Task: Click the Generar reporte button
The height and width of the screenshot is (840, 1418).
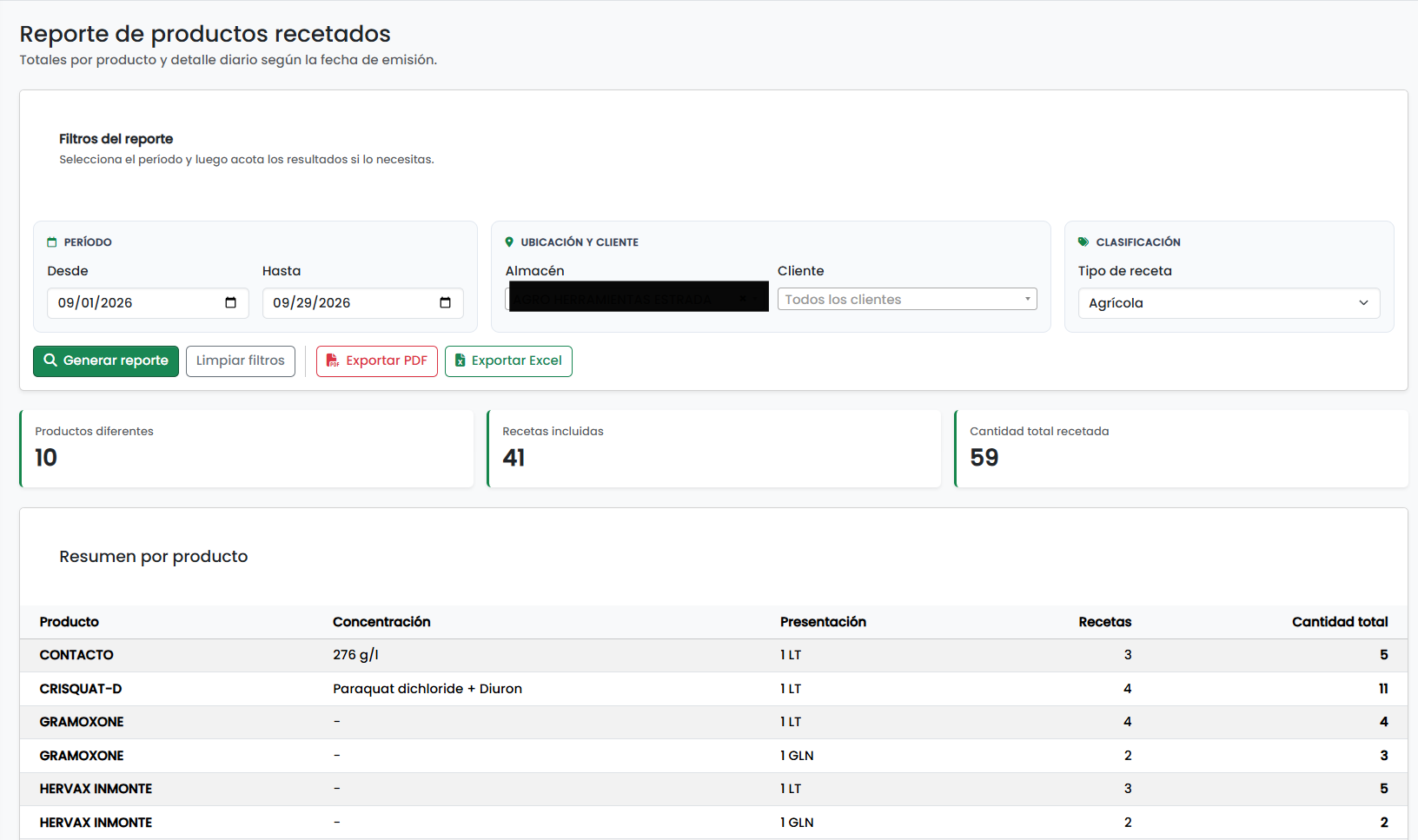Action: 106,361
